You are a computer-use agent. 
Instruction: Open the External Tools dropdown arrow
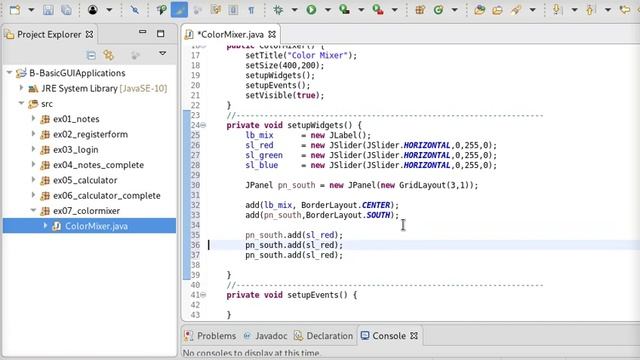coord(395,10)
